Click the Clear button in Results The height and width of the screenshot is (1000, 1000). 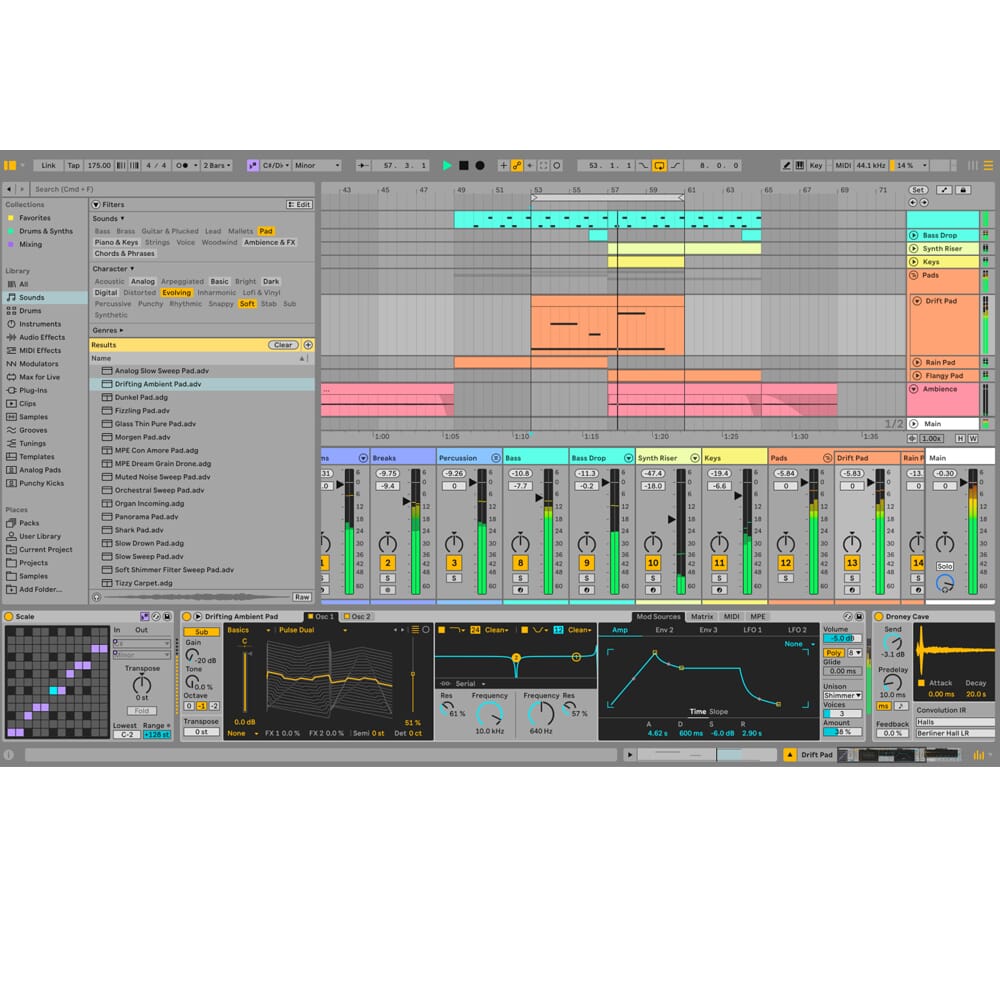tap(283, 345)
